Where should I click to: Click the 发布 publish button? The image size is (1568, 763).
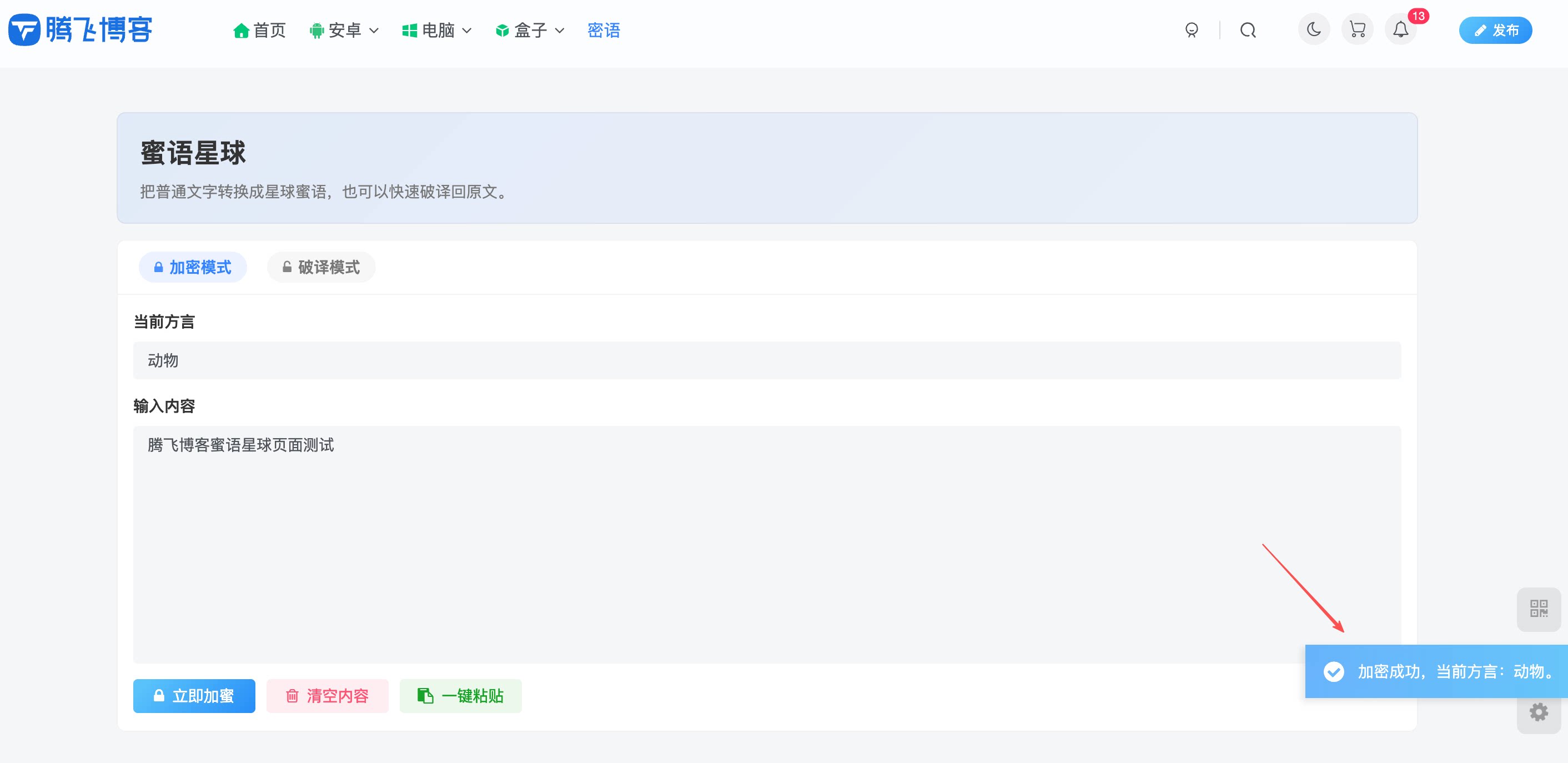tap(1496, 29)
